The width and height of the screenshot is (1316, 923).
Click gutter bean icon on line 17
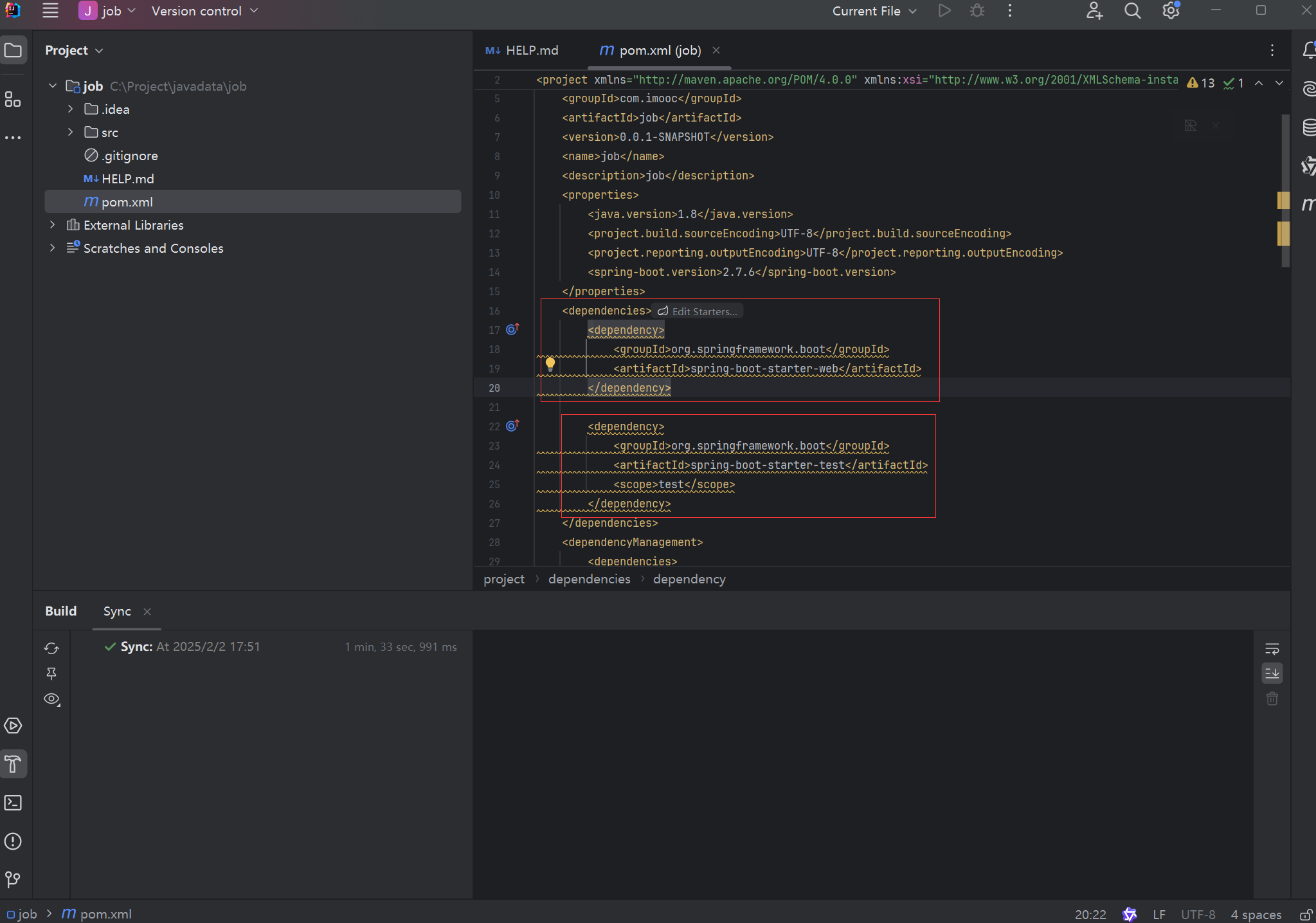point(512,329)
